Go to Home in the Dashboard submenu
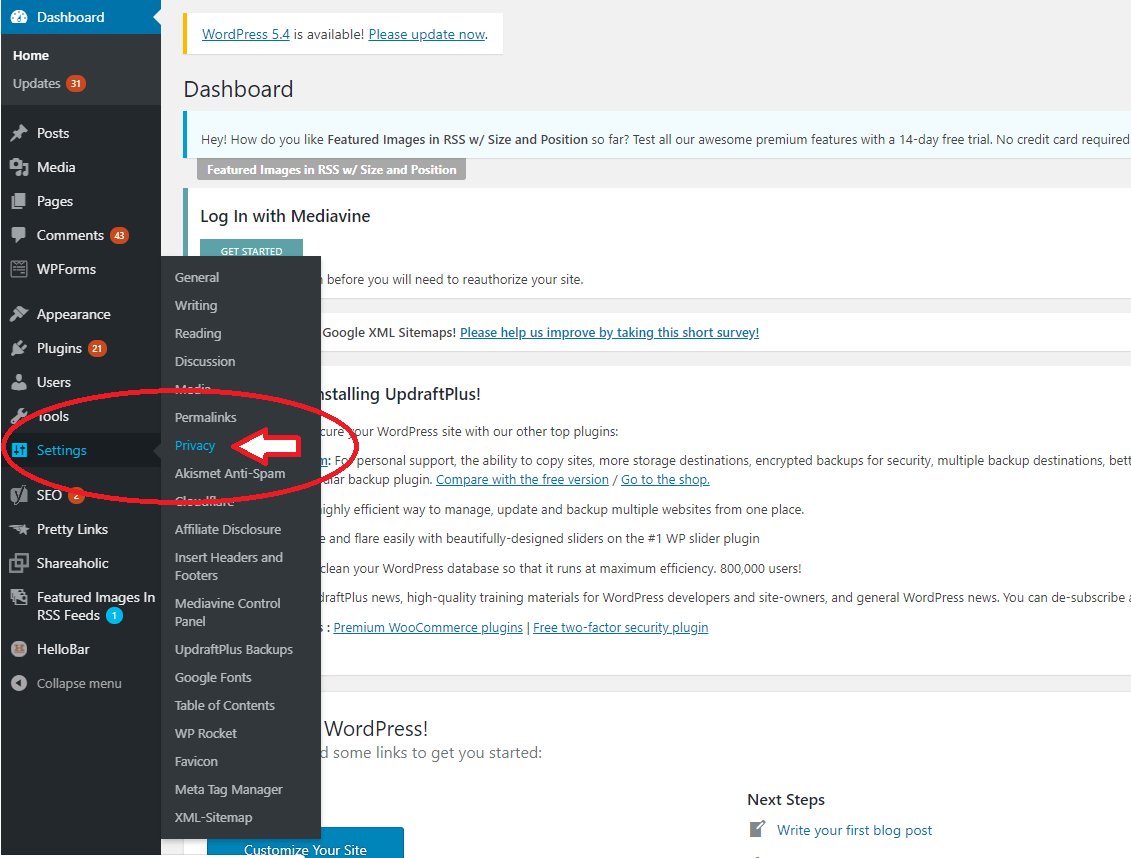 [x=31, y=56]
